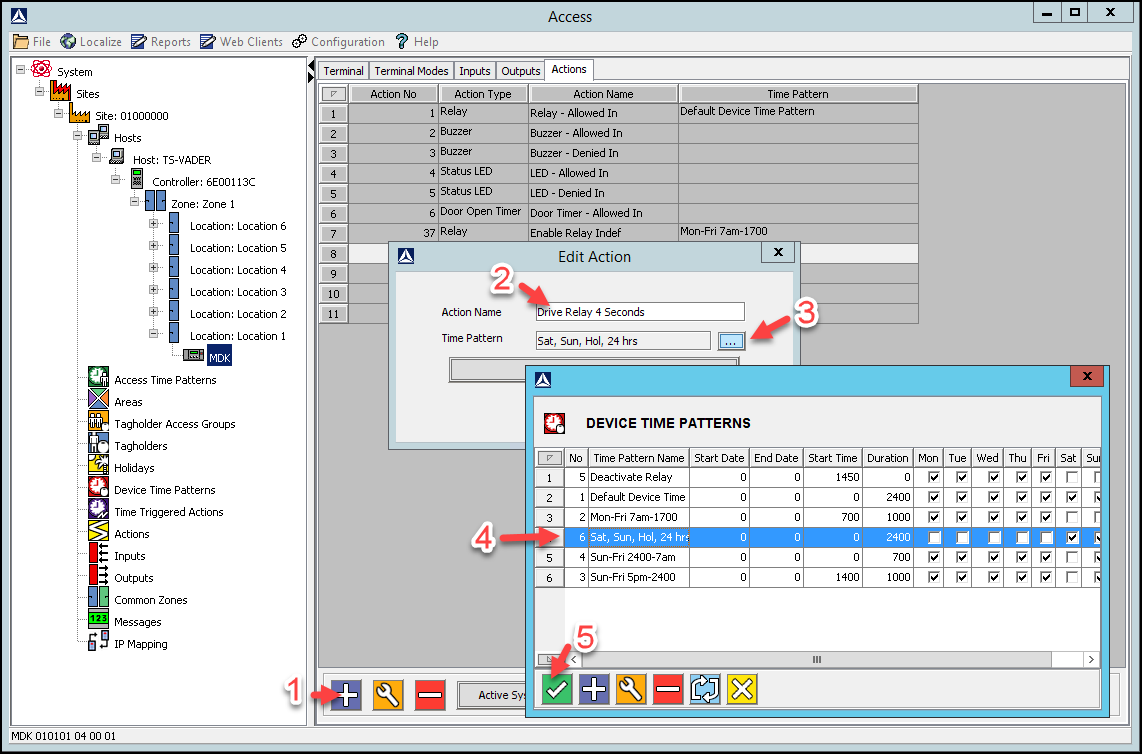Collapse Zone 1 tree node

135,202
